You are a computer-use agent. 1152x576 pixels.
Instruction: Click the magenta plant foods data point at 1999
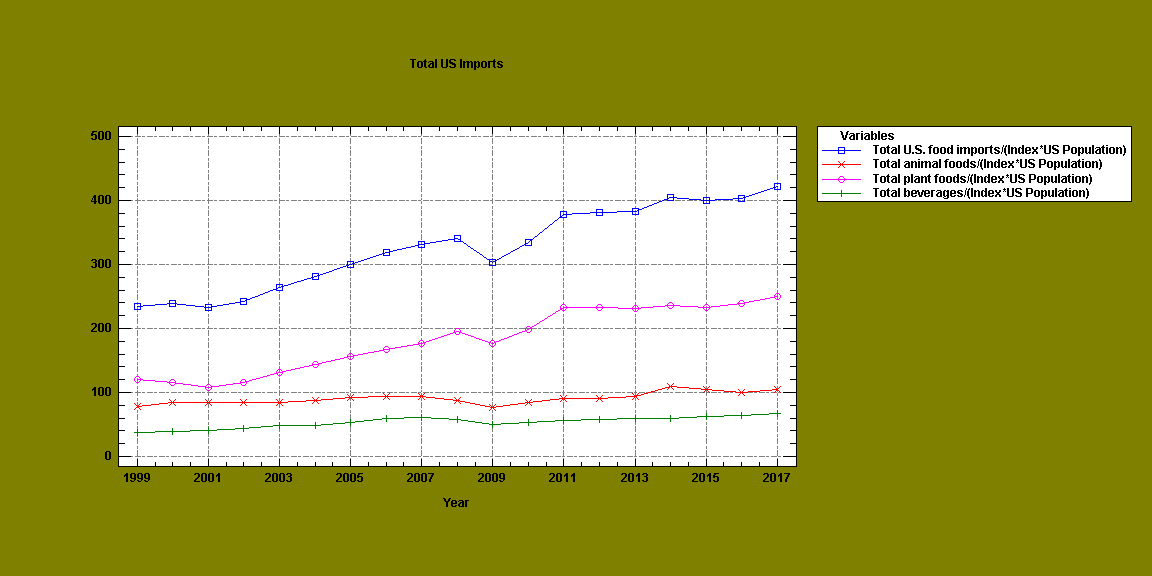tap(137, 379)
